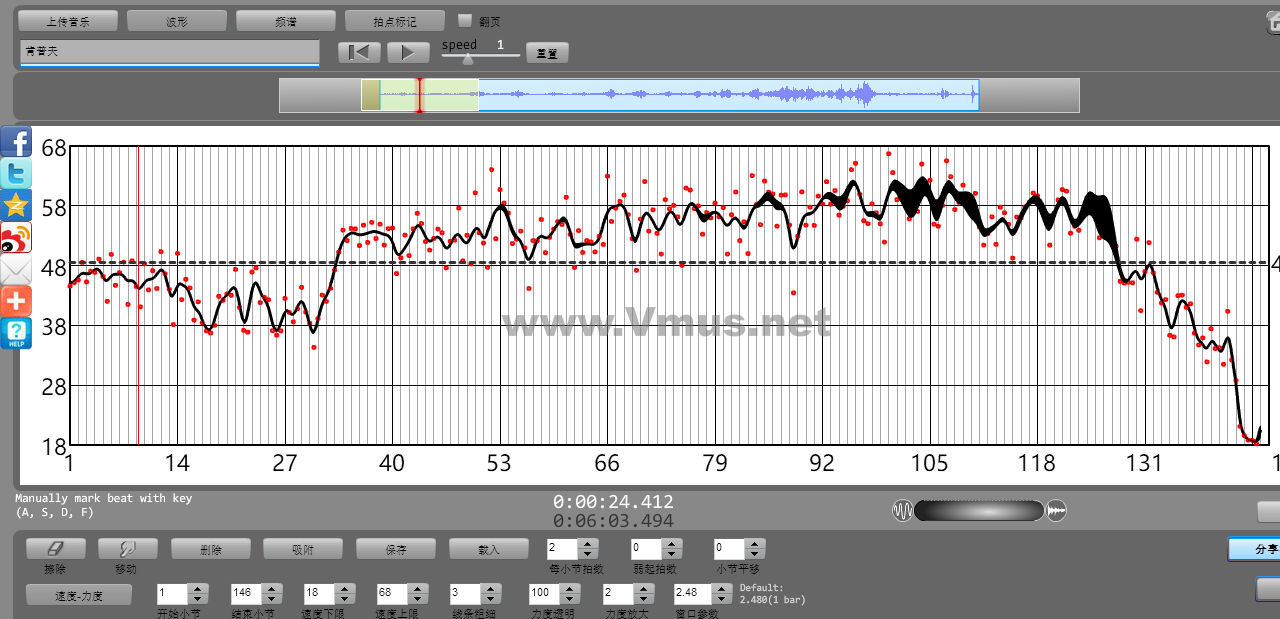The image size is (1280, 619).
Task: Open the blue HELP question icon
Action: (x=16, y=333)
